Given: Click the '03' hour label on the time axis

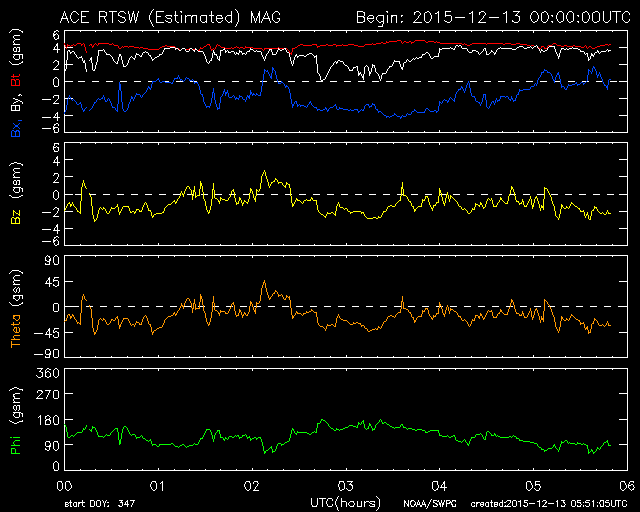Looking at the screenshot, I should pyautogui.click(x=346, y=486).
